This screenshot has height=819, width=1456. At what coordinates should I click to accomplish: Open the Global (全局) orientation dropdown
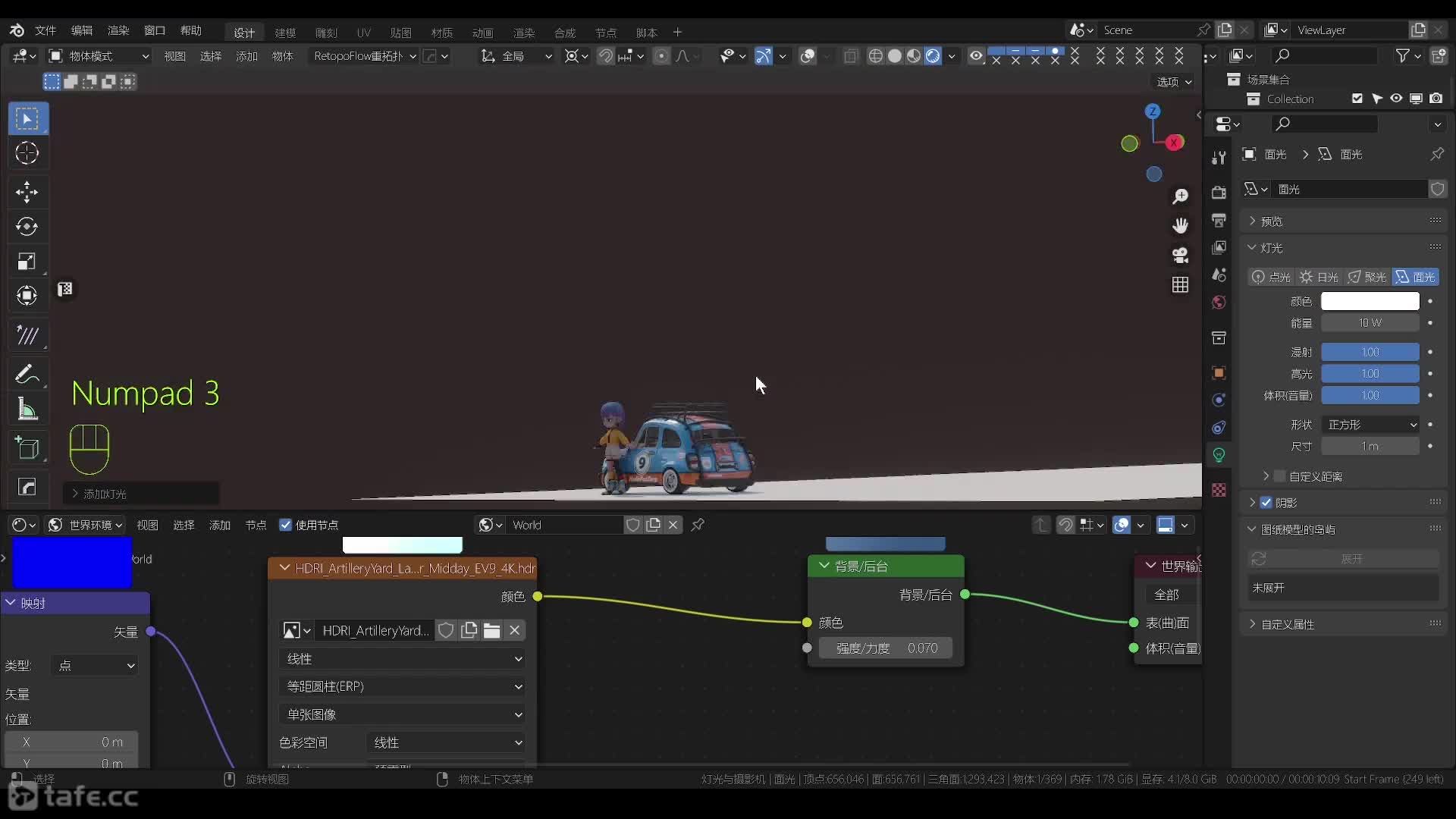tap(516, 56)
